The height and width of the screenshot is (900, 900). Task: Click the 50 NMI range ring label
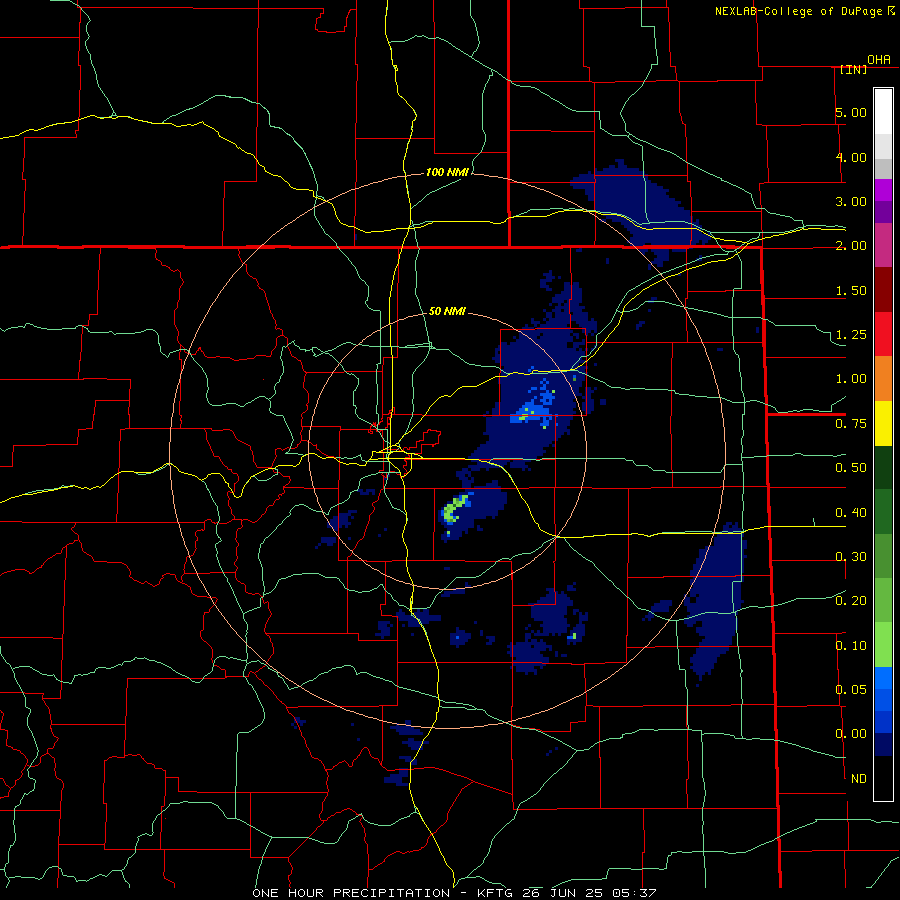(x=447, y=311)
